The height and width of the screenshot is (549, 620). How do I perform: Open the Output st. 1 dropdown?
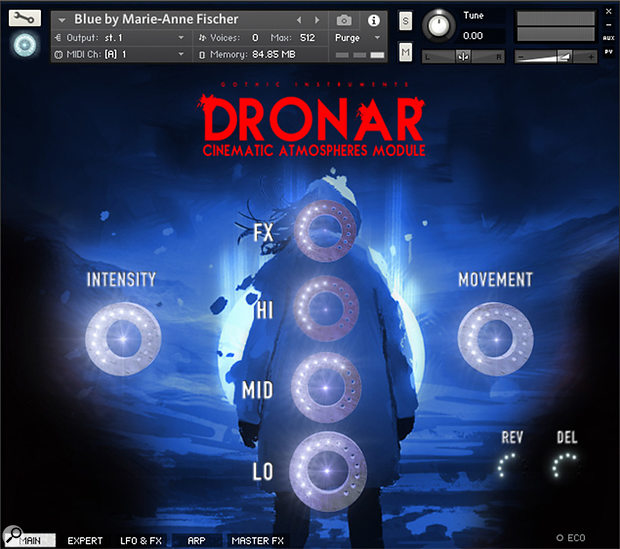pos(119,38)
